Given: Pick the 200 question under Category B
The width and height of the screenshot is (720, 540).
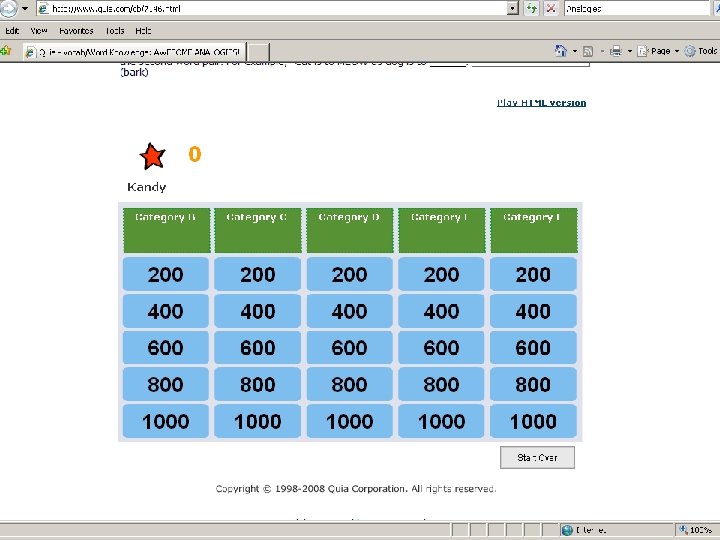Looking at the screenshot, I should click(166, 274).
